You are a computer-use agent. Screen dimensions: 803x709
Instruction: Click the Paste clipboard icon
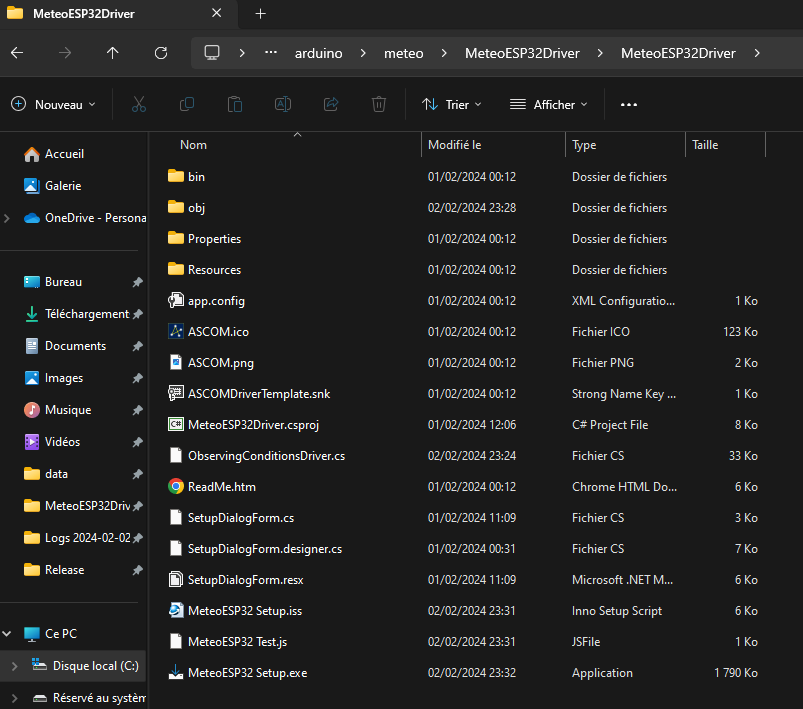[235, 104]
